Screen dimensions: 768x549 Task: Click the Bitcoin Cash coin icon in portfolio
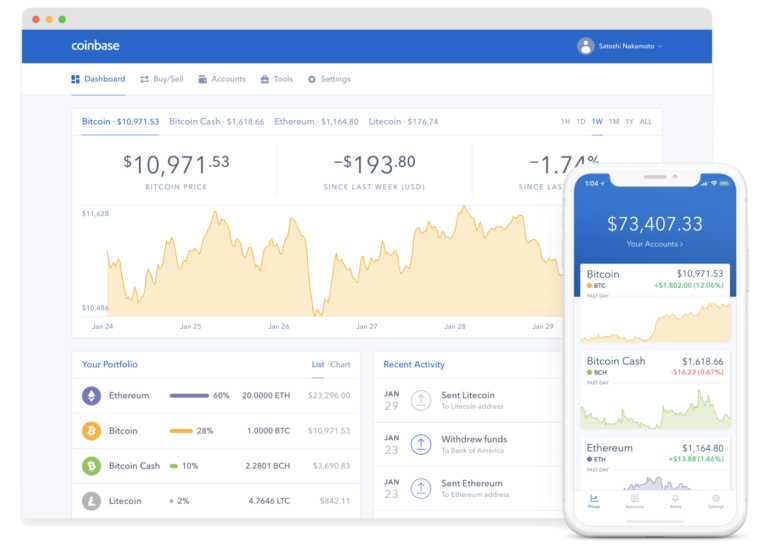click(x=91, y=466)
